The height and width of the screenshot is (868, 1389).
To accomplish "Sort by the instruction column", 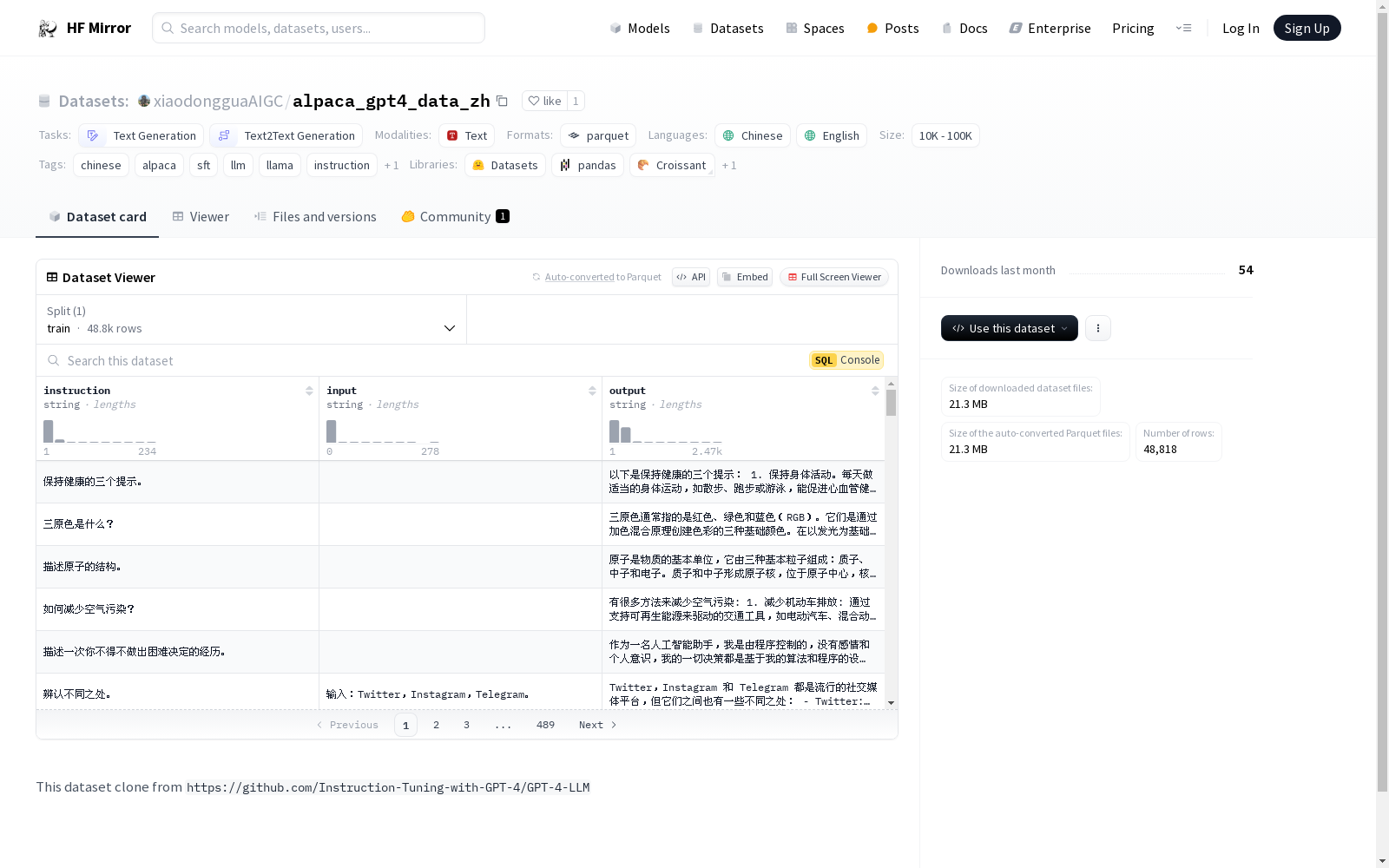I will [x=310, y=391].
